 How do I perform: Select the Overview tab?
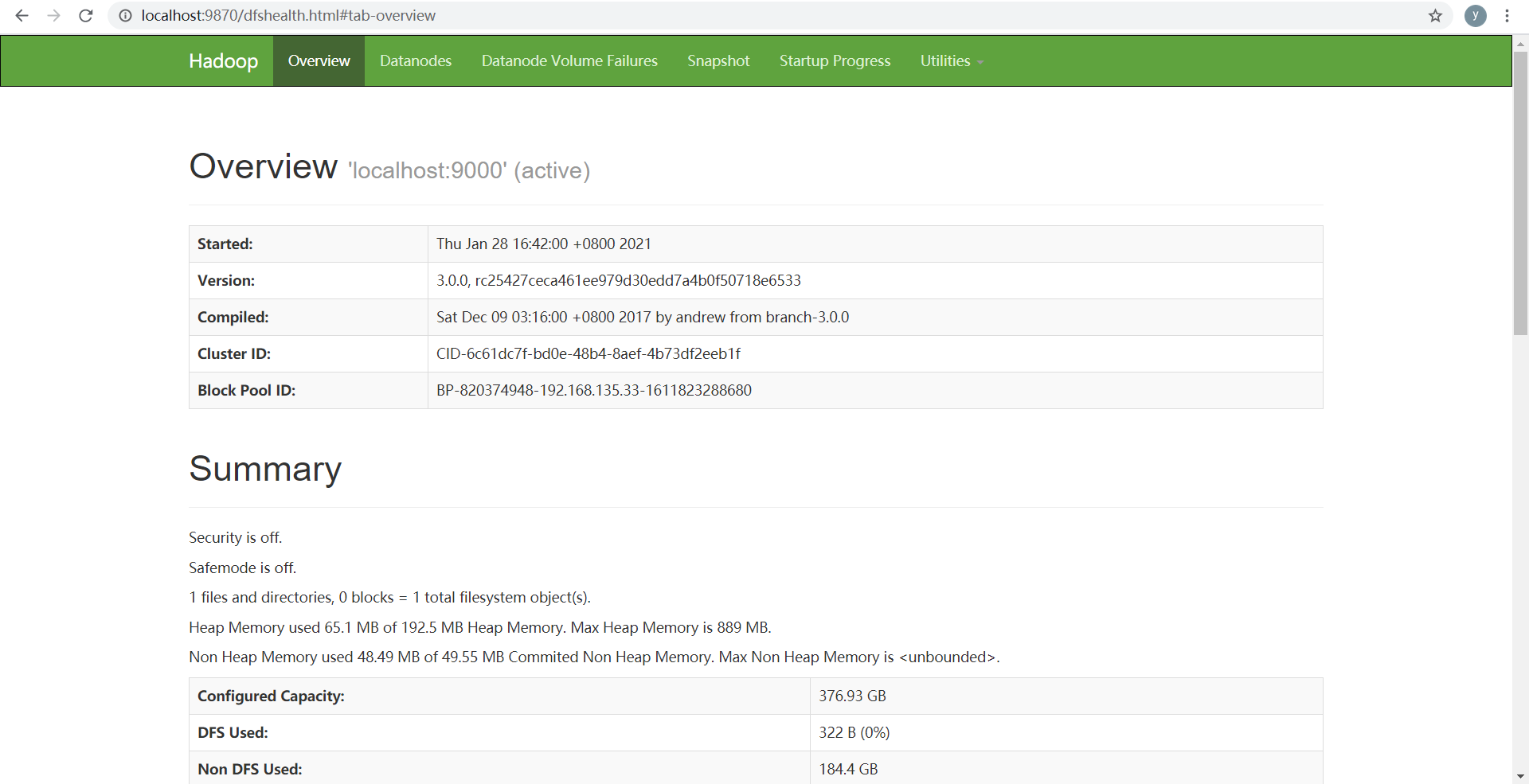tap(319, 60)
